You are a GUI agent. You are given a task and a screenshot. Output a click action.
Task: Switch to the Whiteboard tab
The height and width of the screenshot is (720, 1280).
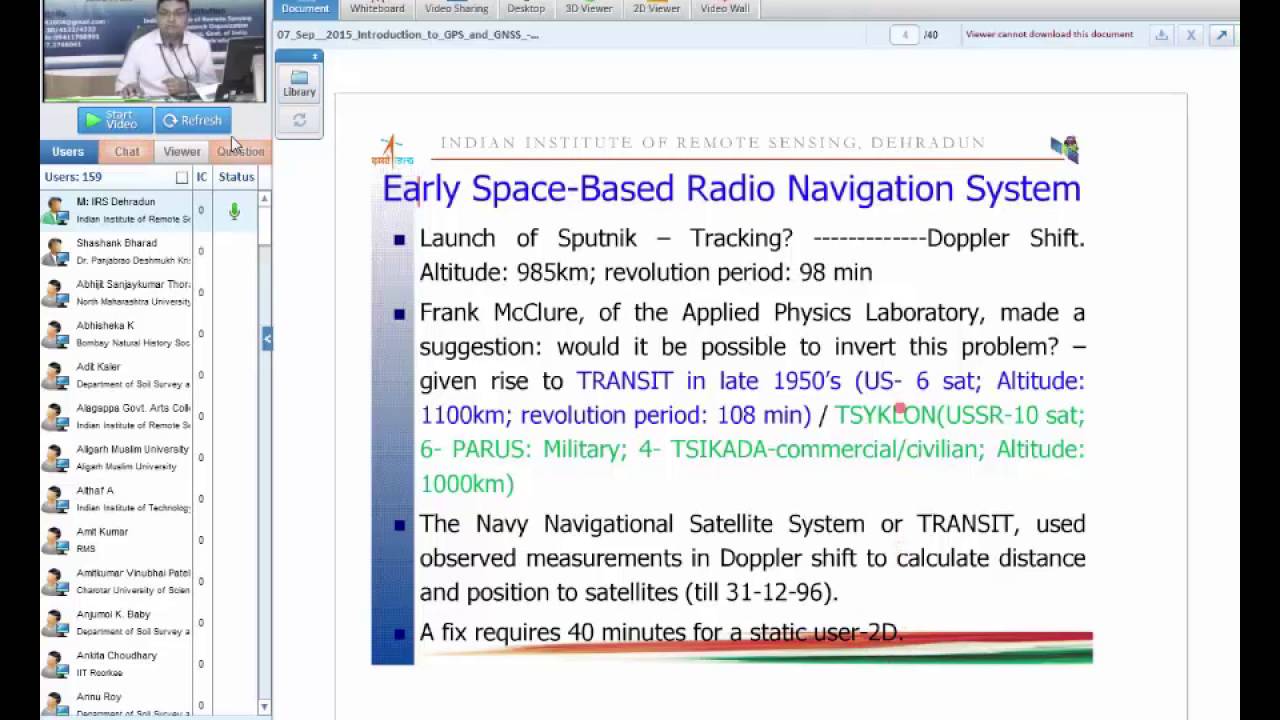377,8
